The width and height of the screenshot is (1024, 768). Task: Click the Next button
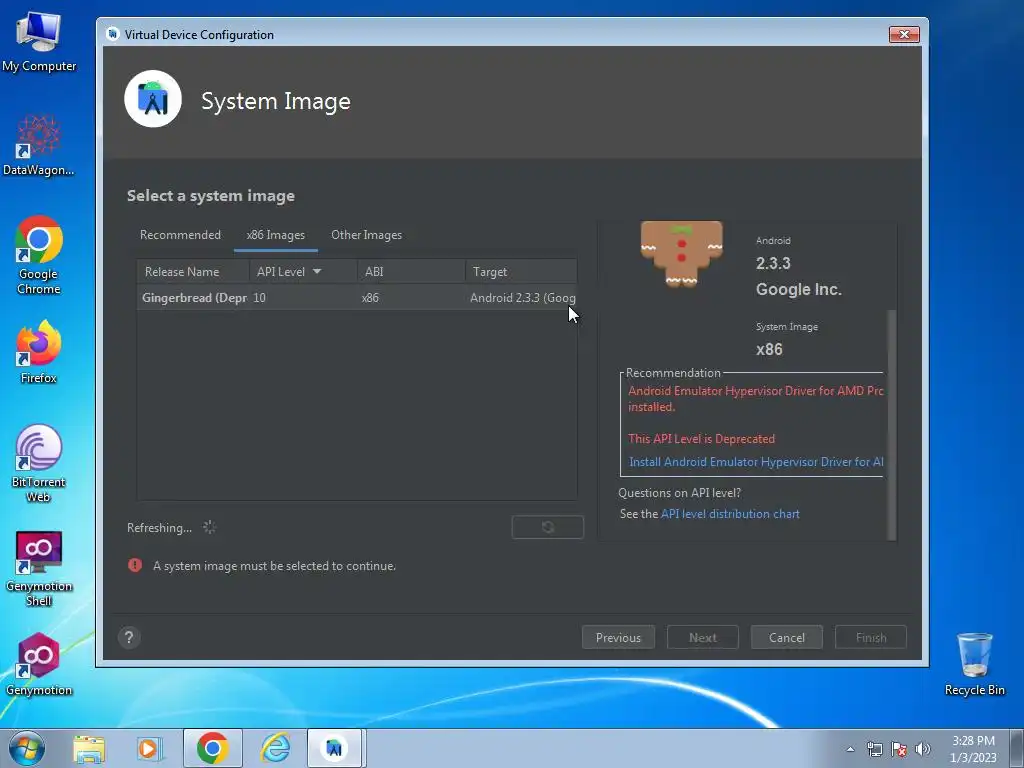pos(703,637)
